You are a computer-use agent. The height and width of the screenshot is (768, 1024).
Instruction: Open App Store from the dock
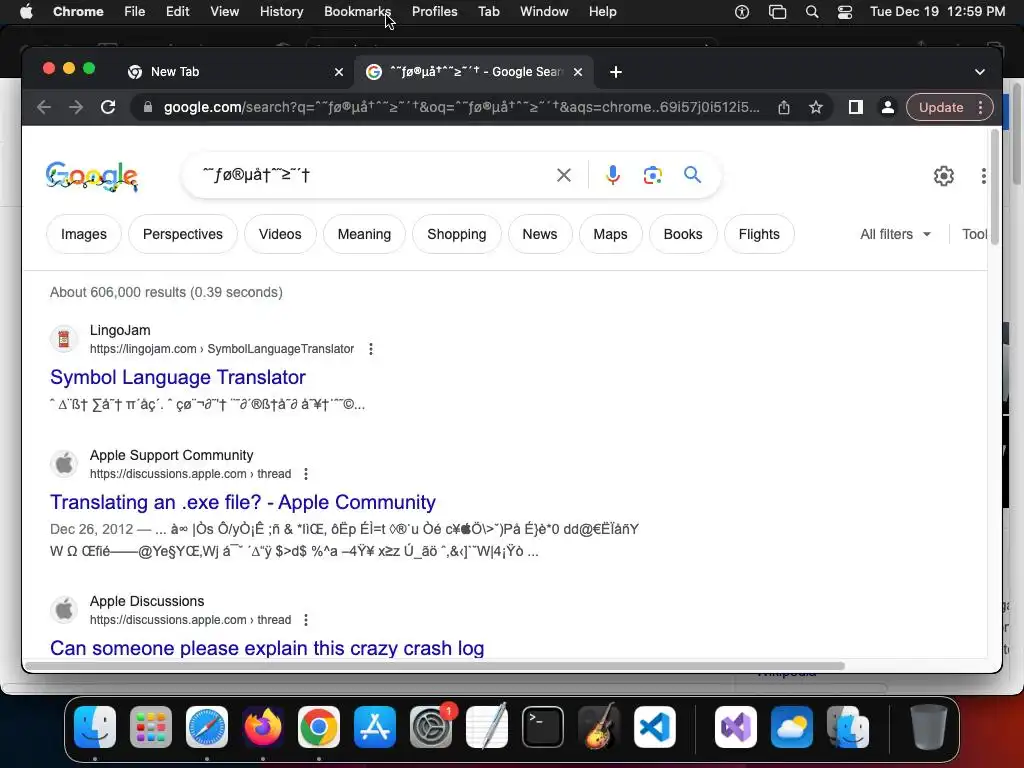pos(375,727)
